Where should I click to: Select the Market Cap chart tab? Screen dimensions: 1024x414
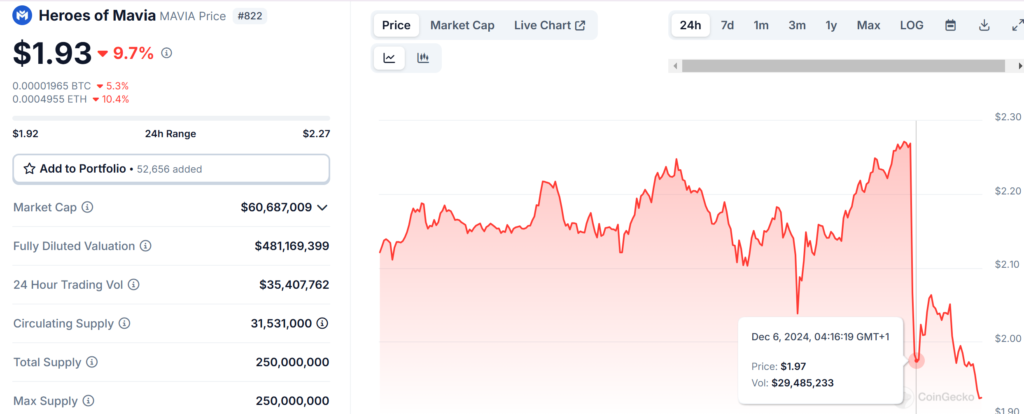(462, 25)
